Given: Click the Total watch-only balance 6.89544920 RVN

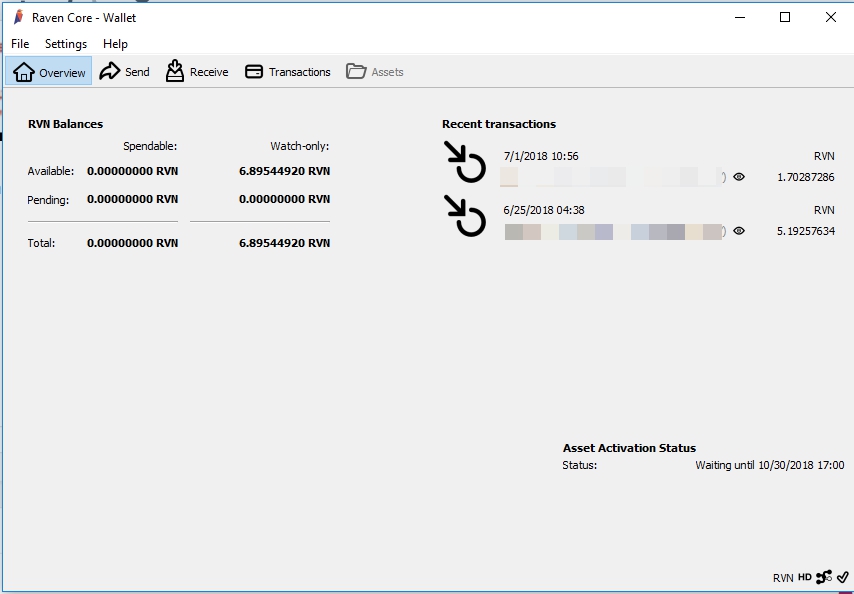Looking at the screenshot, I should 284,243.
